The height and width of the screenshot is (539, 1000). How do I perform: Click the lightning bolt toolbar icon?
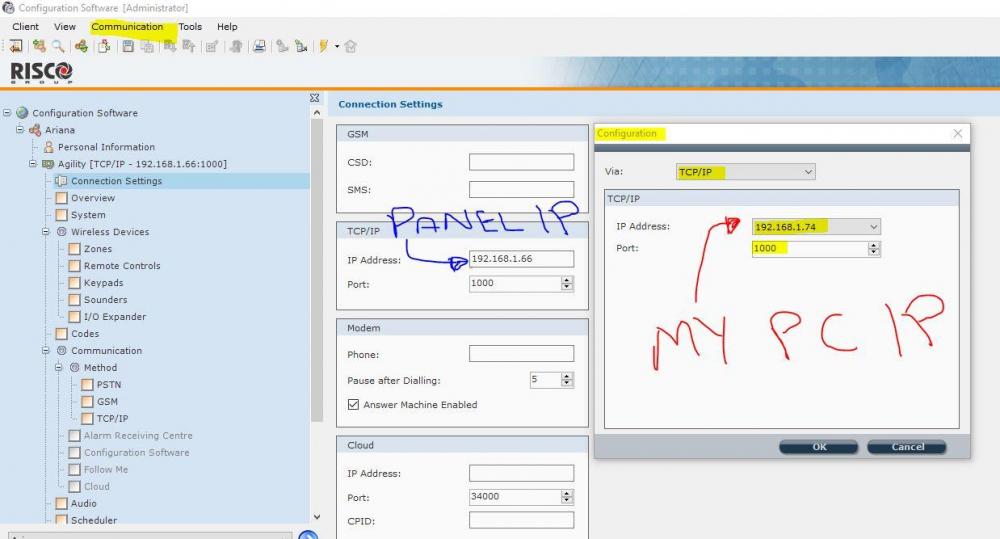[x=324, y=46]
